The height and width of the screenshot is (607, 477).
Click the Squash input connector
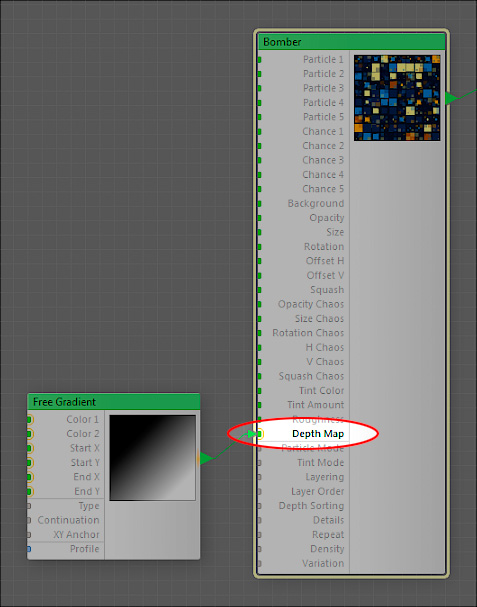[259, 290]
